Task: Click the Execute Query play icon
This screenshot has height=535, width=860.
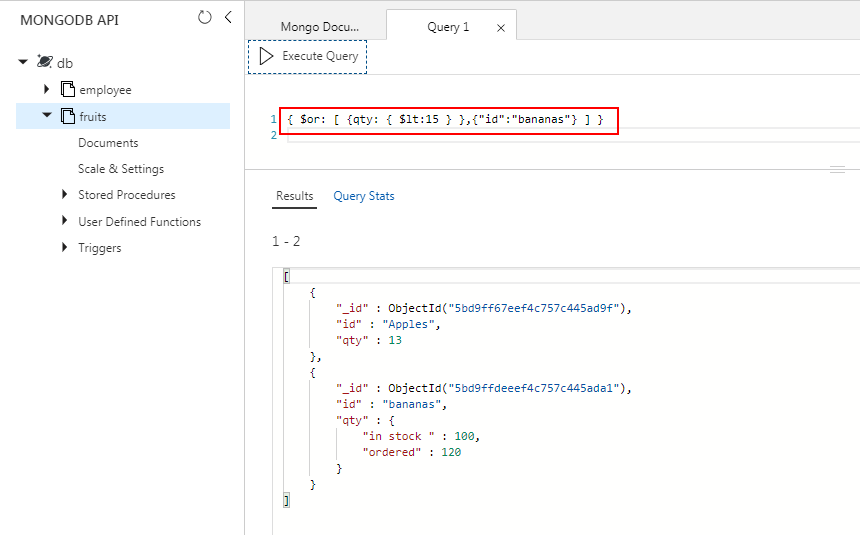Action: (x=266, y=56)
